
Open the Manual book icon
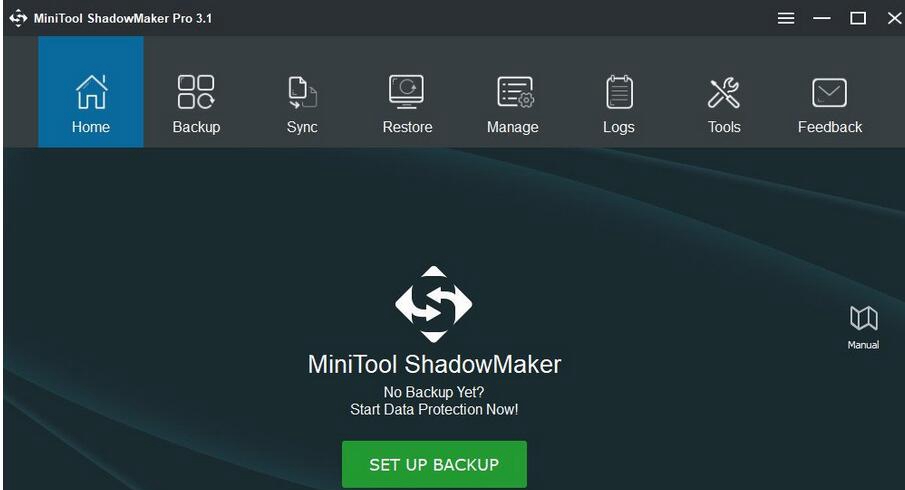(x=863, y=328)
